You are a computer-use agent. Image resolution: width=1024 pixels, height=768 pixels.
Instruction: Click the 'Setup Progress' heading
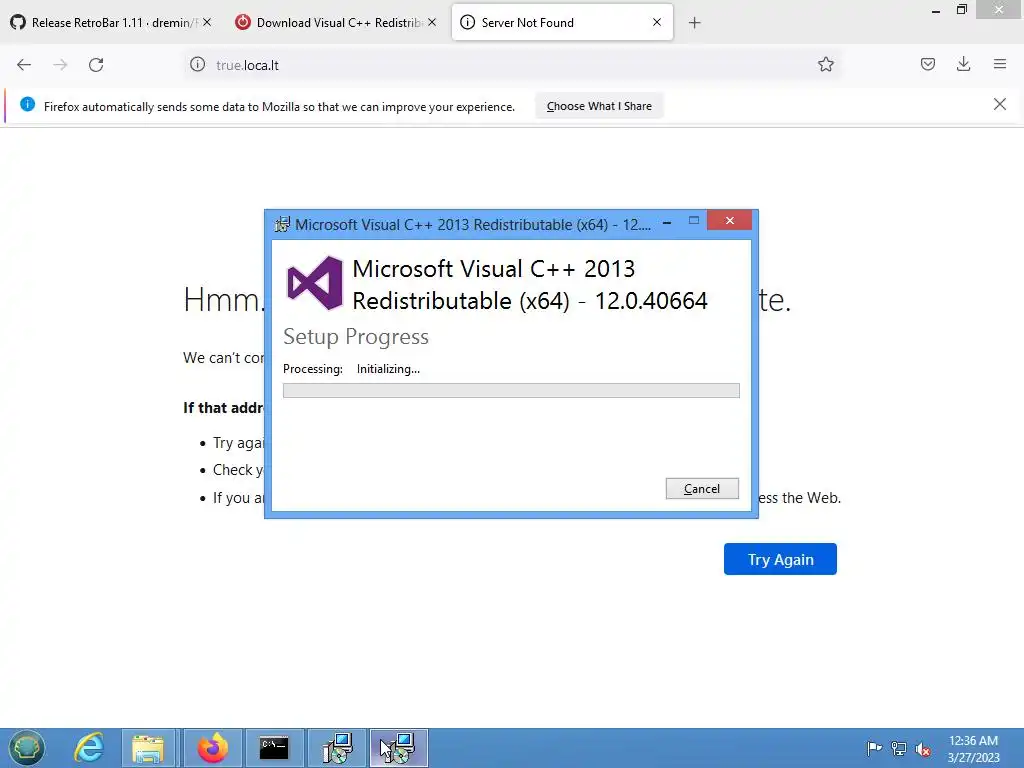[x=356, y=336]
